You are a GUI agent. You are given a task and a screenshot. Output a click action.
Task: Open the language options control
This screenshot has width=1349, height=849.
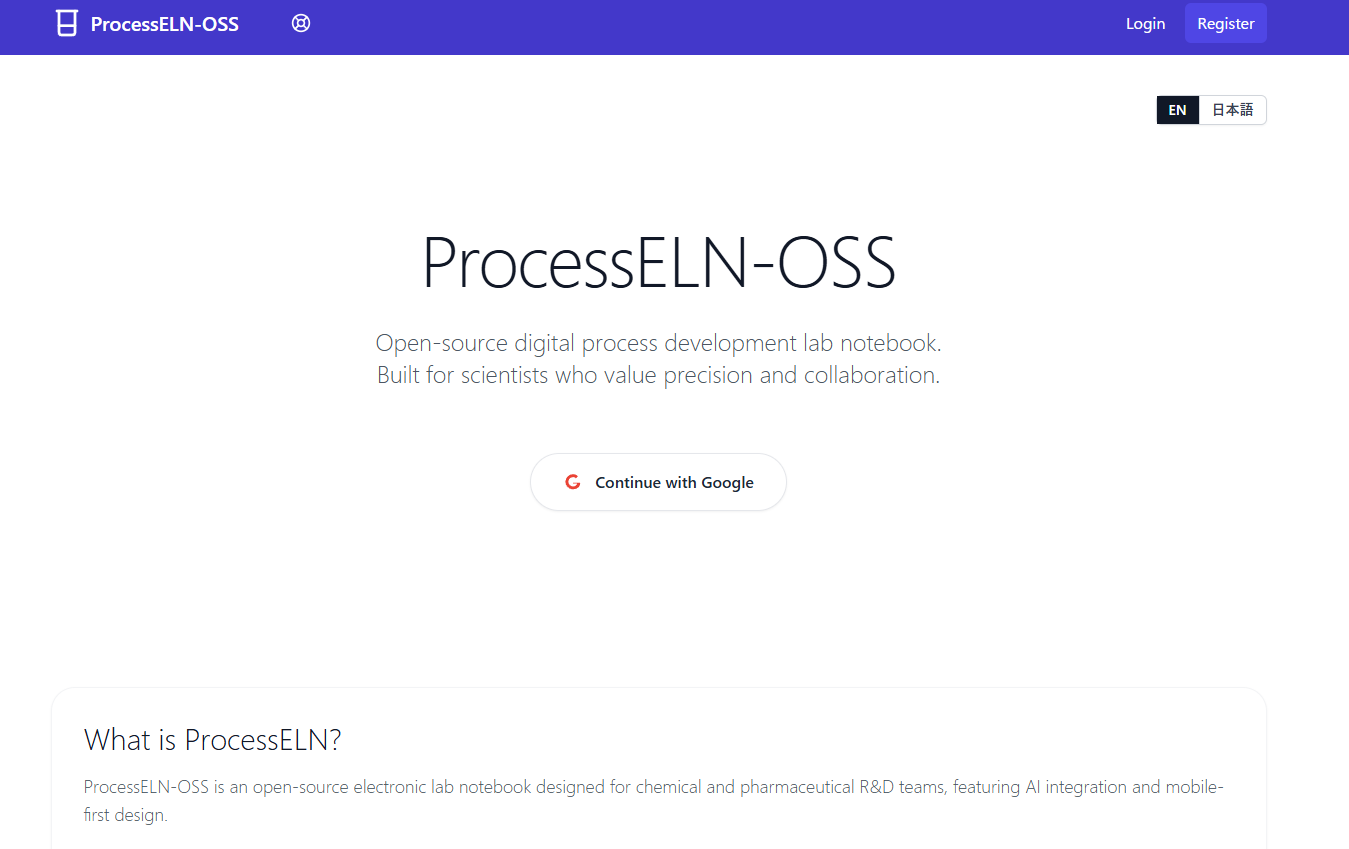(1211, 109)
